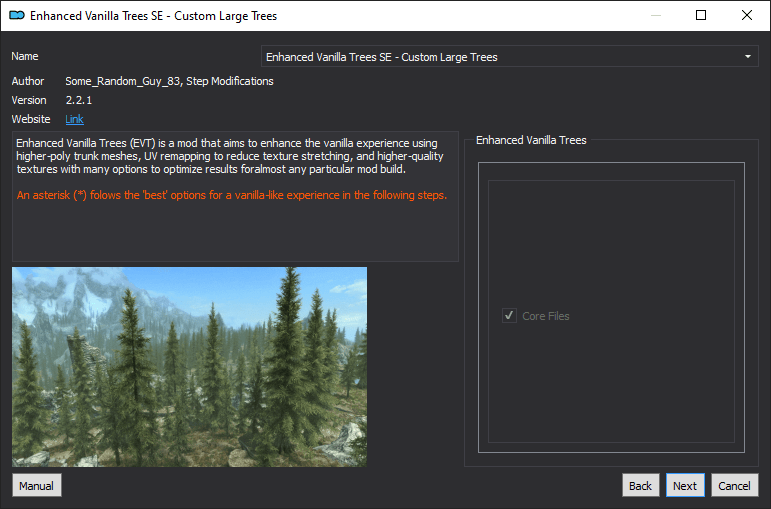Viewport: 771px width, 509px height.
Task: Click the orange asterisk note text
Action: (232, 195)
